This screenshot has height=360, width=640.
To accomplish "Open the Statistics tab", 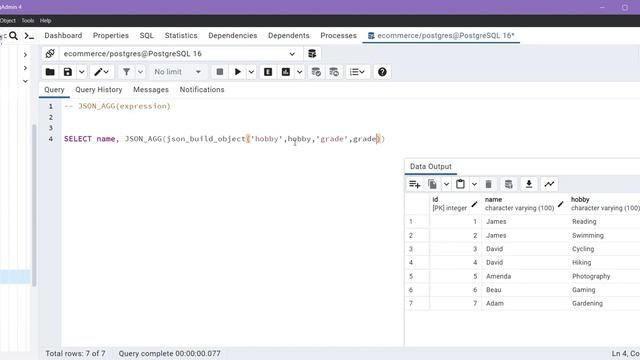I will click(181, 36).
